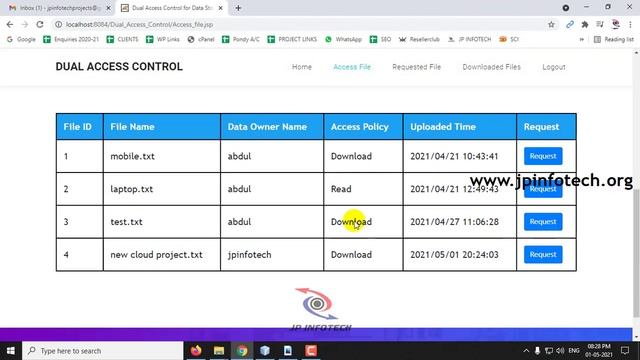Viewport: 640px width, 360px height.
Task: Open the SEO bookmark
Action: coord(380,39)
